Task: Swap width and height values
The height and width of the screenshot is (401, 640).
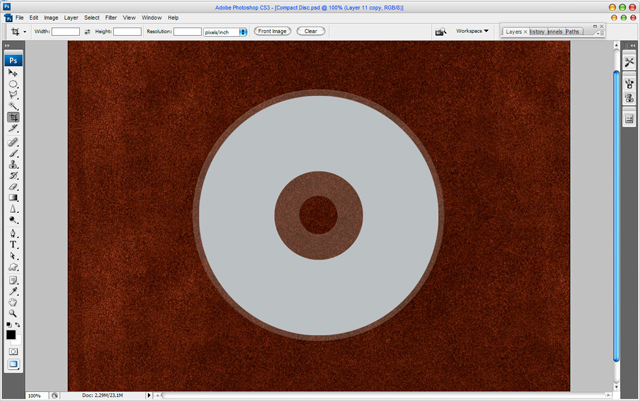Action: coord(87,31)
